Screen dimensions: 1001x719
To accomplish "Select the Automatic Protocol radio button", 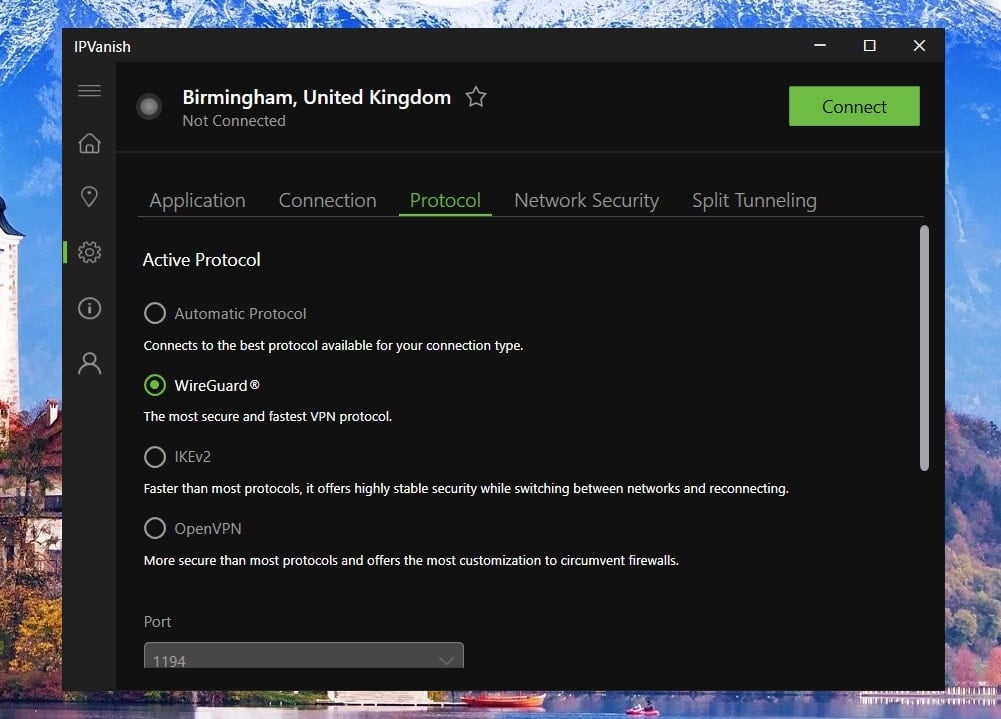I will 155,314.
